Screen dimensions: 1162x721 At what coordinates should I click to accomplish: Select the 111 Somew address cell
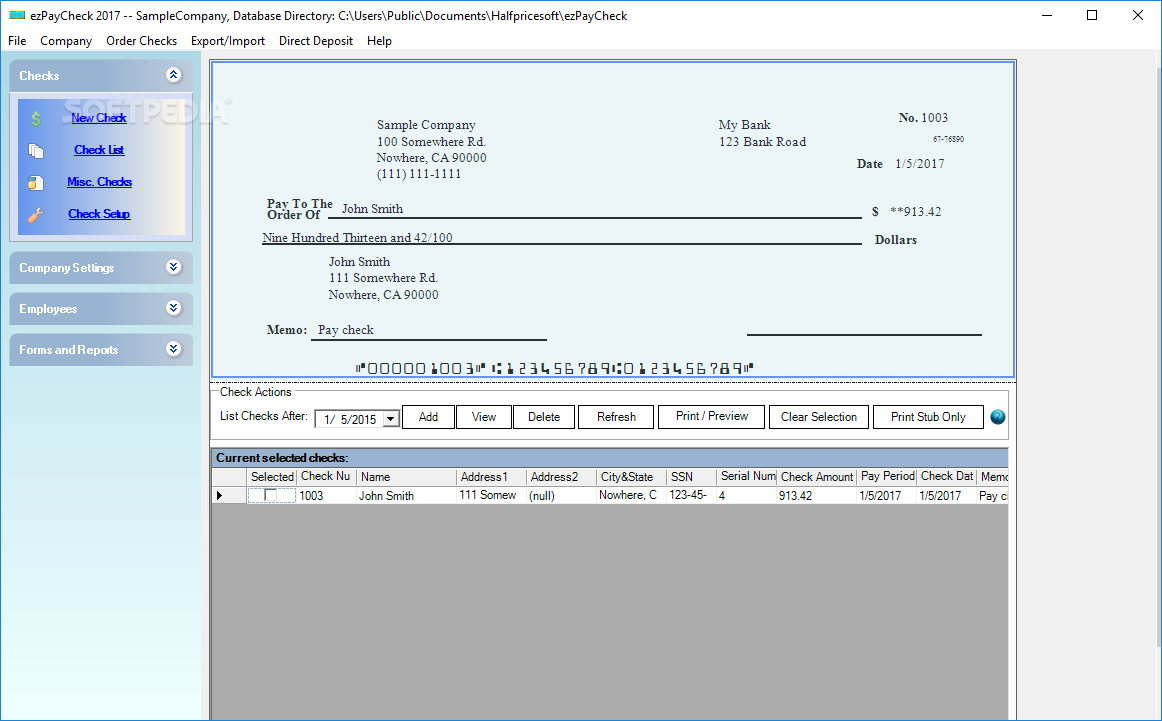(x=491, y=495)
